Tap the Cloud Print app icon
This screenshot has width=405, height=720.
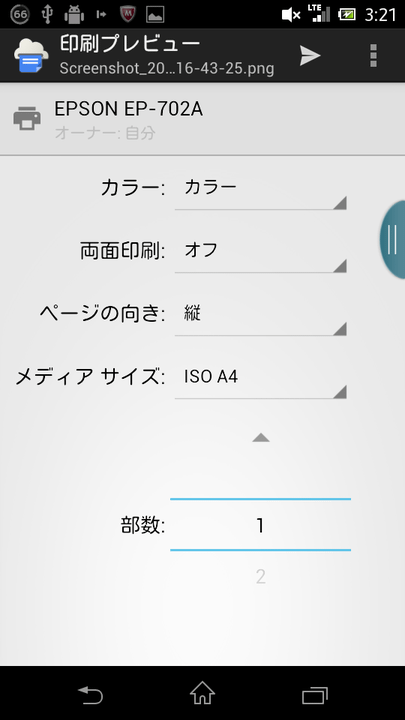point(31,56)
